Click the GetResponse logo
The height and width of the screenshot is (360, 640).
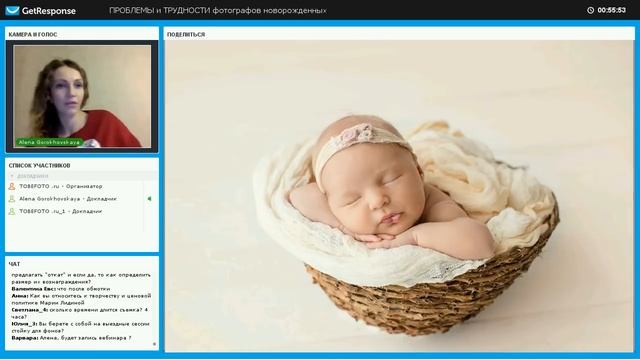(40, 11)
